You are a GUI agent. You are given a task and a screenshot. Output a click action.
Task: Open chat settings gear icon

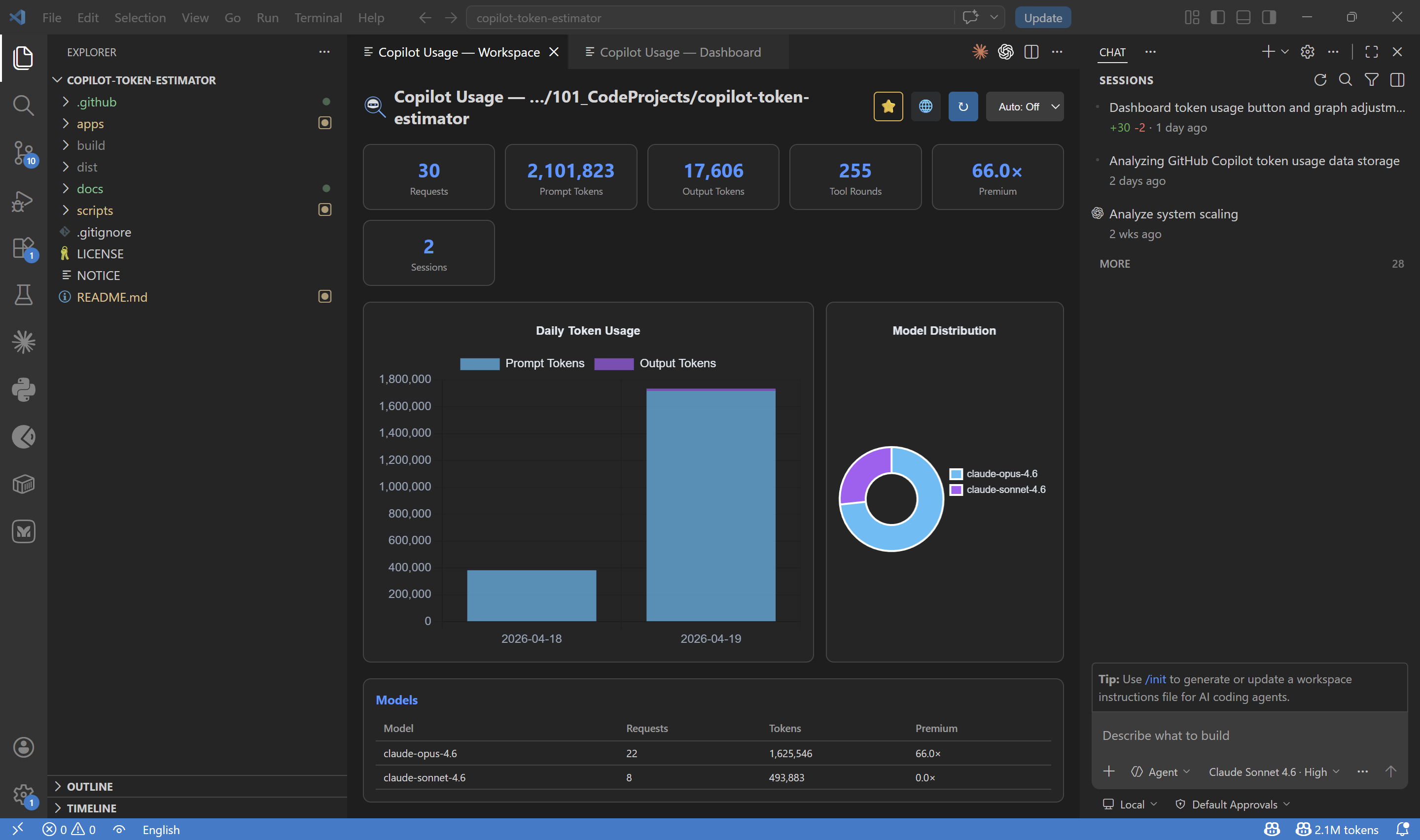1308,52
